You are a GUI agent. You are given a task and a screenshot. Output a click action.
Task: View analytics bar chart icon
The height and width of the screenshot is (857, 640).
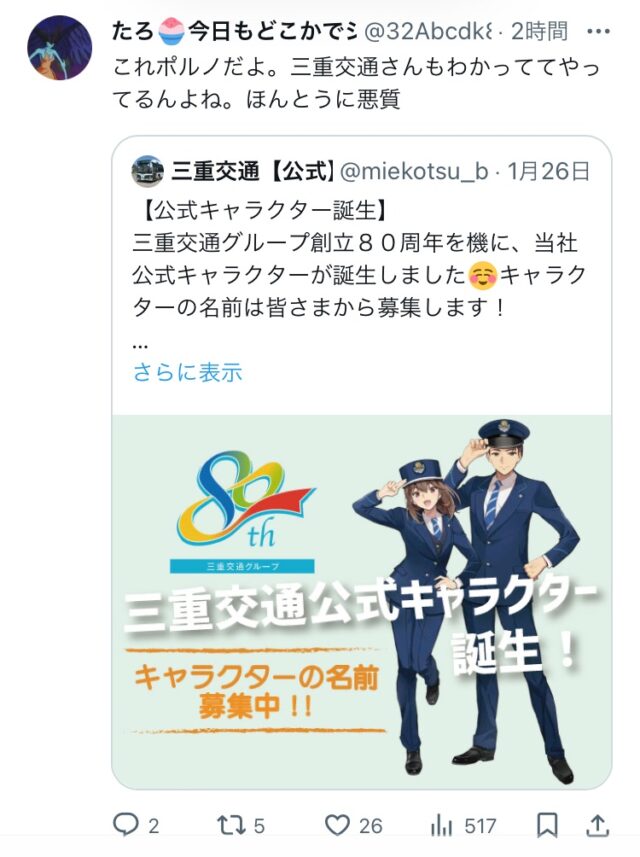click(441, 825)
